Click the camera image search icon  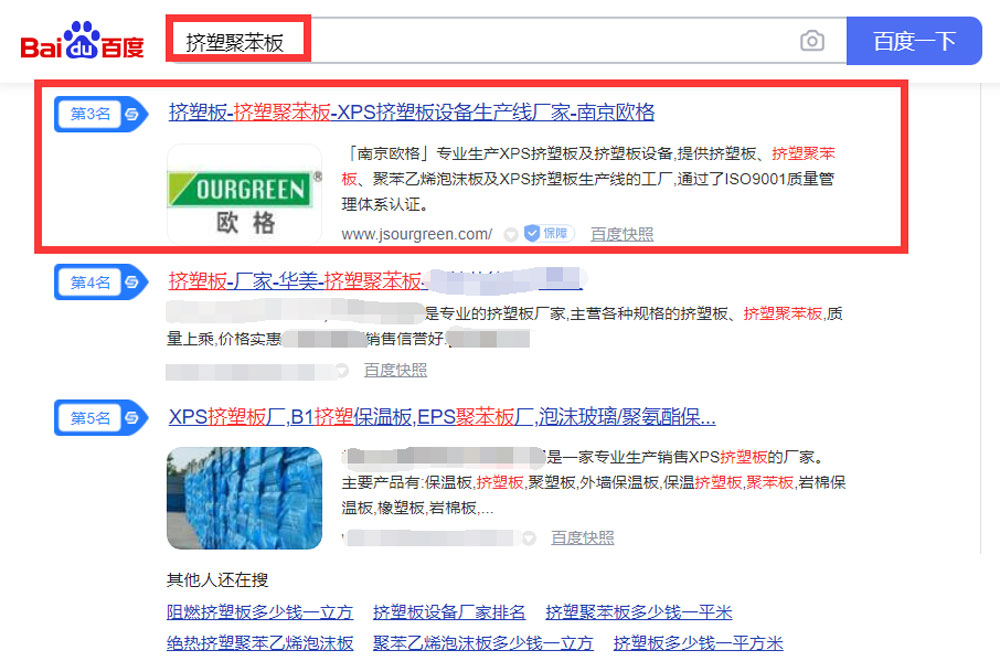click(812, 41)
